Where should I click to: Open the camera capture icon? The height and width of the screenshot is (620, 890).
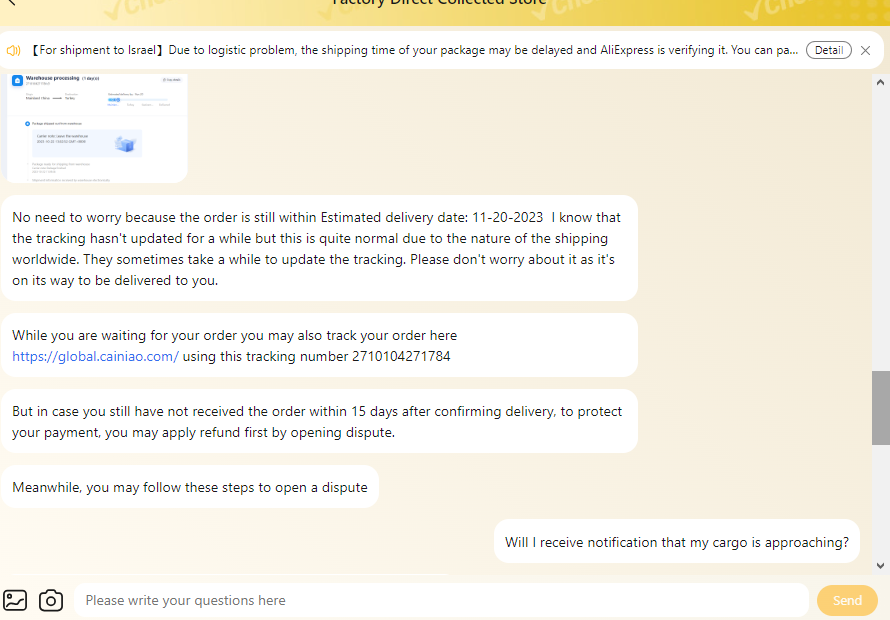[51, 600]
